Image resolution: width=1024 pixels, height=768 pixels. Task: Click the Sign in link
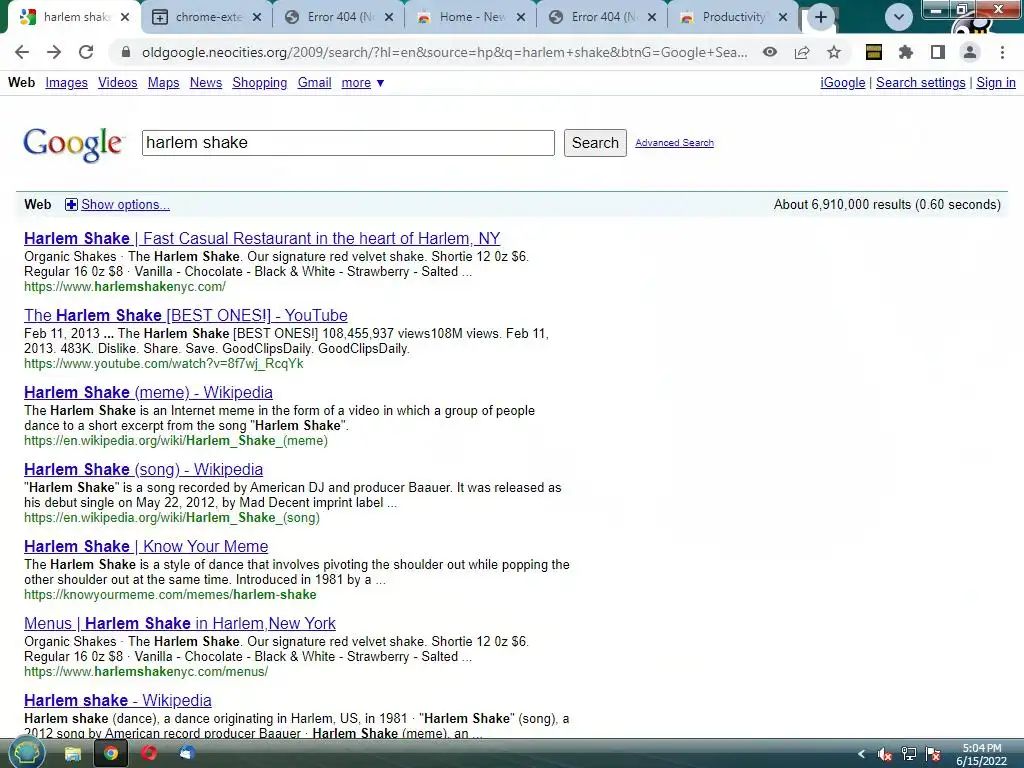coord(995,83)
